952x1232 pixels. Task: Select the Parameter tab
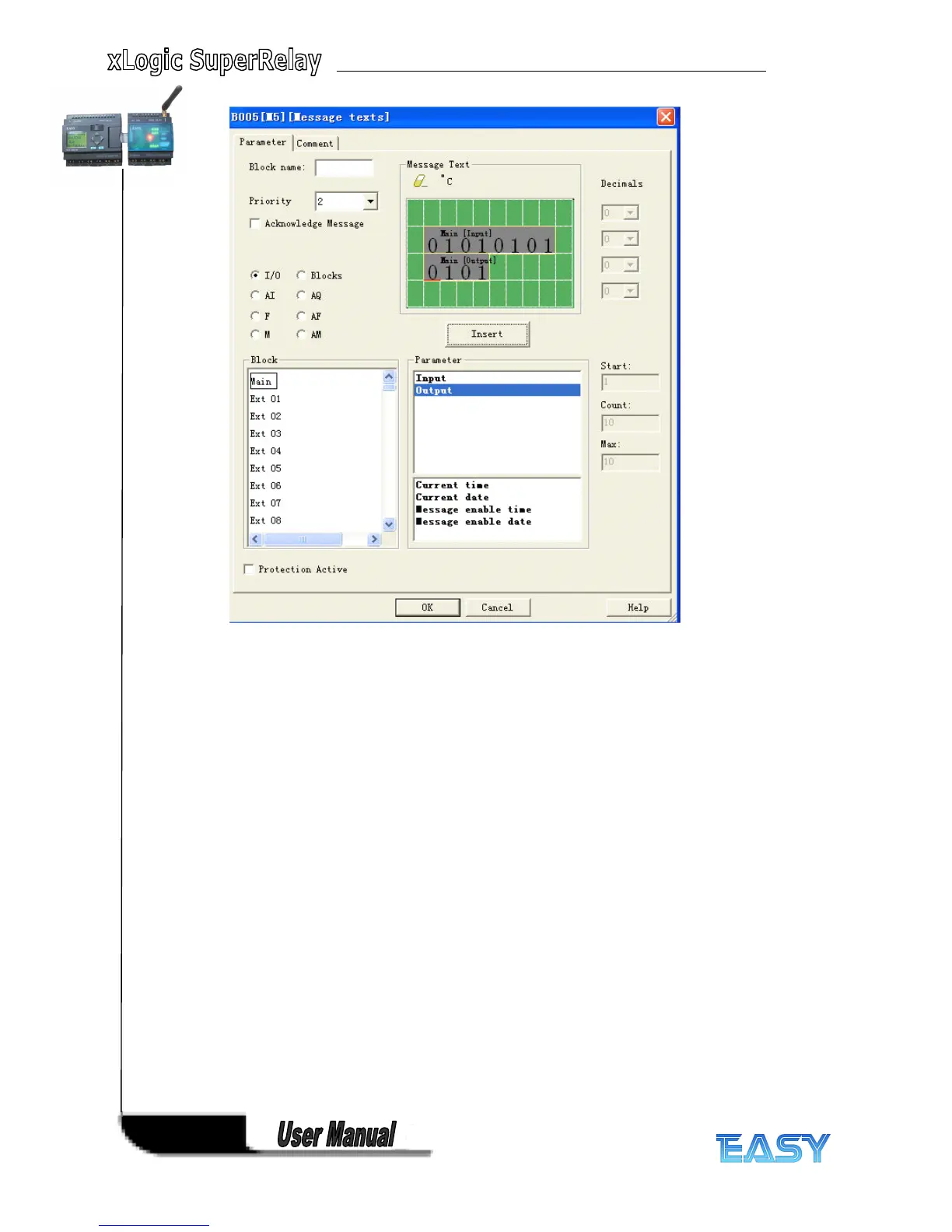pos(263,142)
